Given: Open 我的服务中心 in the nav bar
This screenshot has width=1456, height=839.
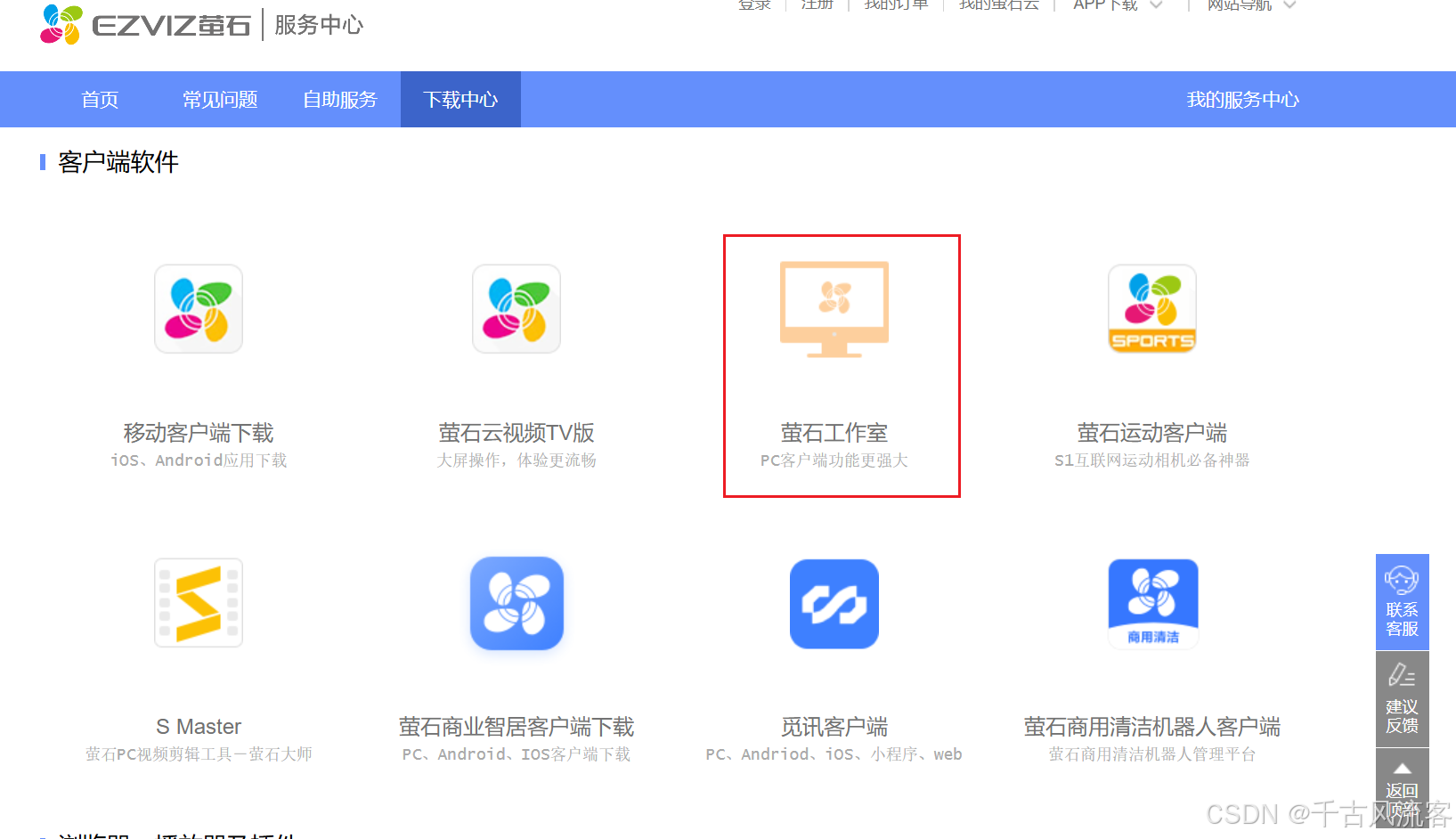Looking at the screenshot, I should pos(1242,100).
